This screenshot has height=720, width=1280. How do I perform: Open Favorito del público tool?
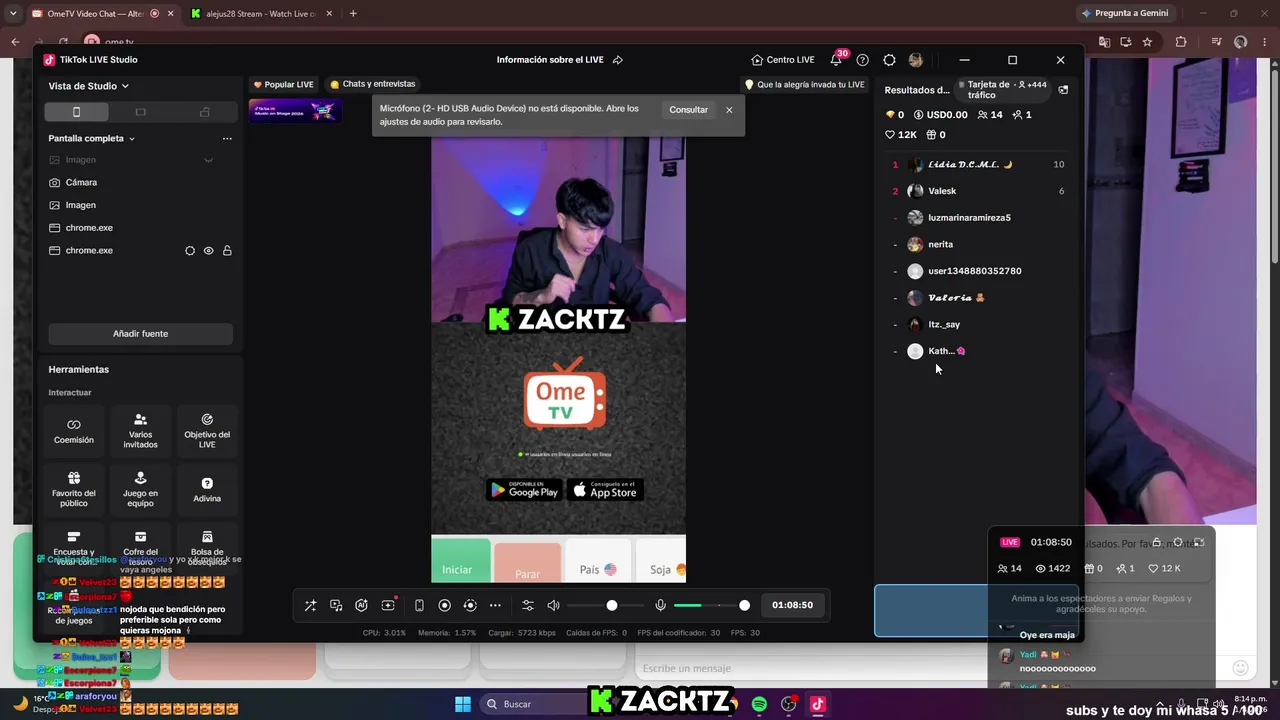[74, 489]
